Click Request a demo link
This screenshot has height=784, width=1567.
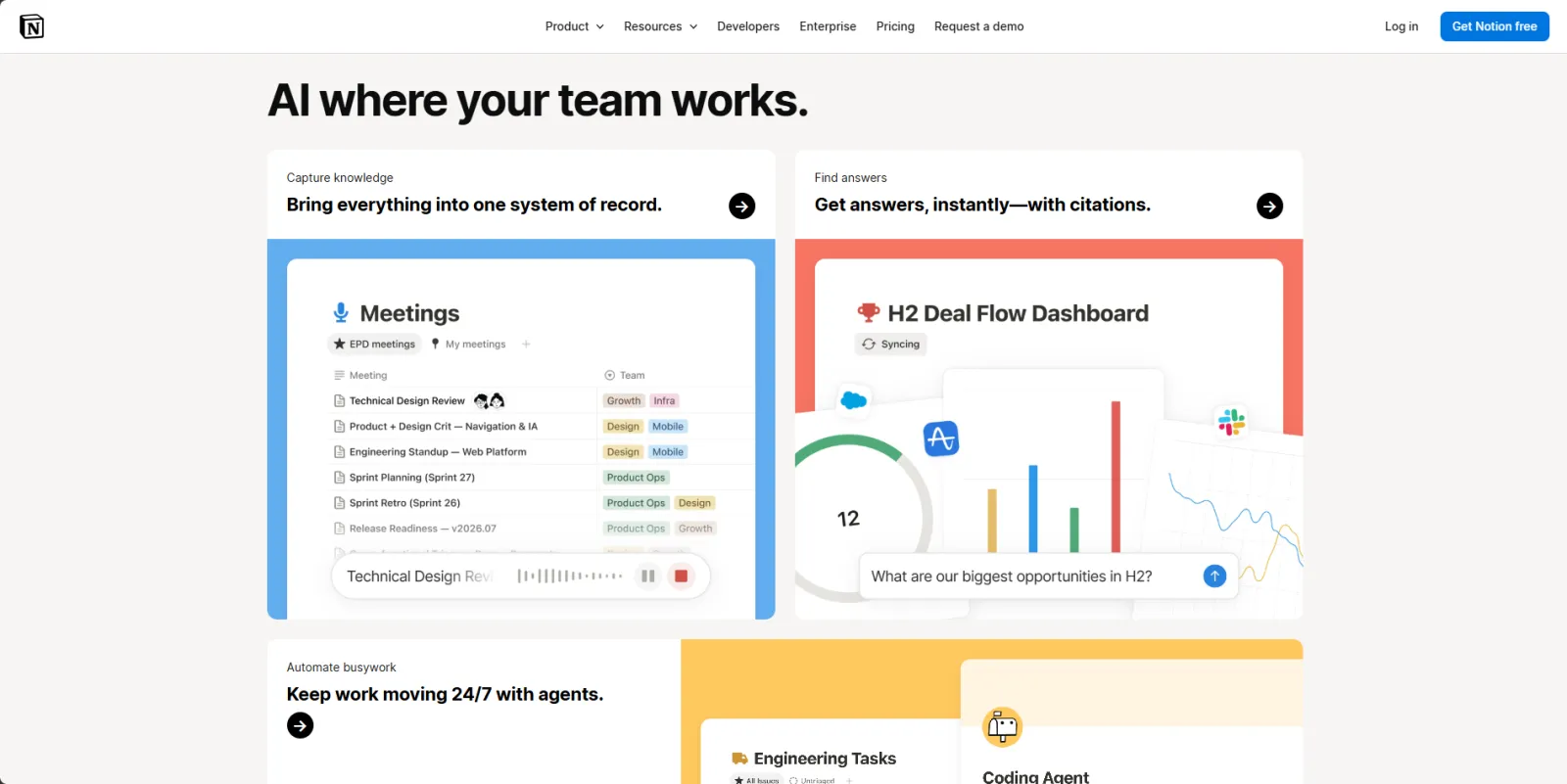(x=978, y=26)
